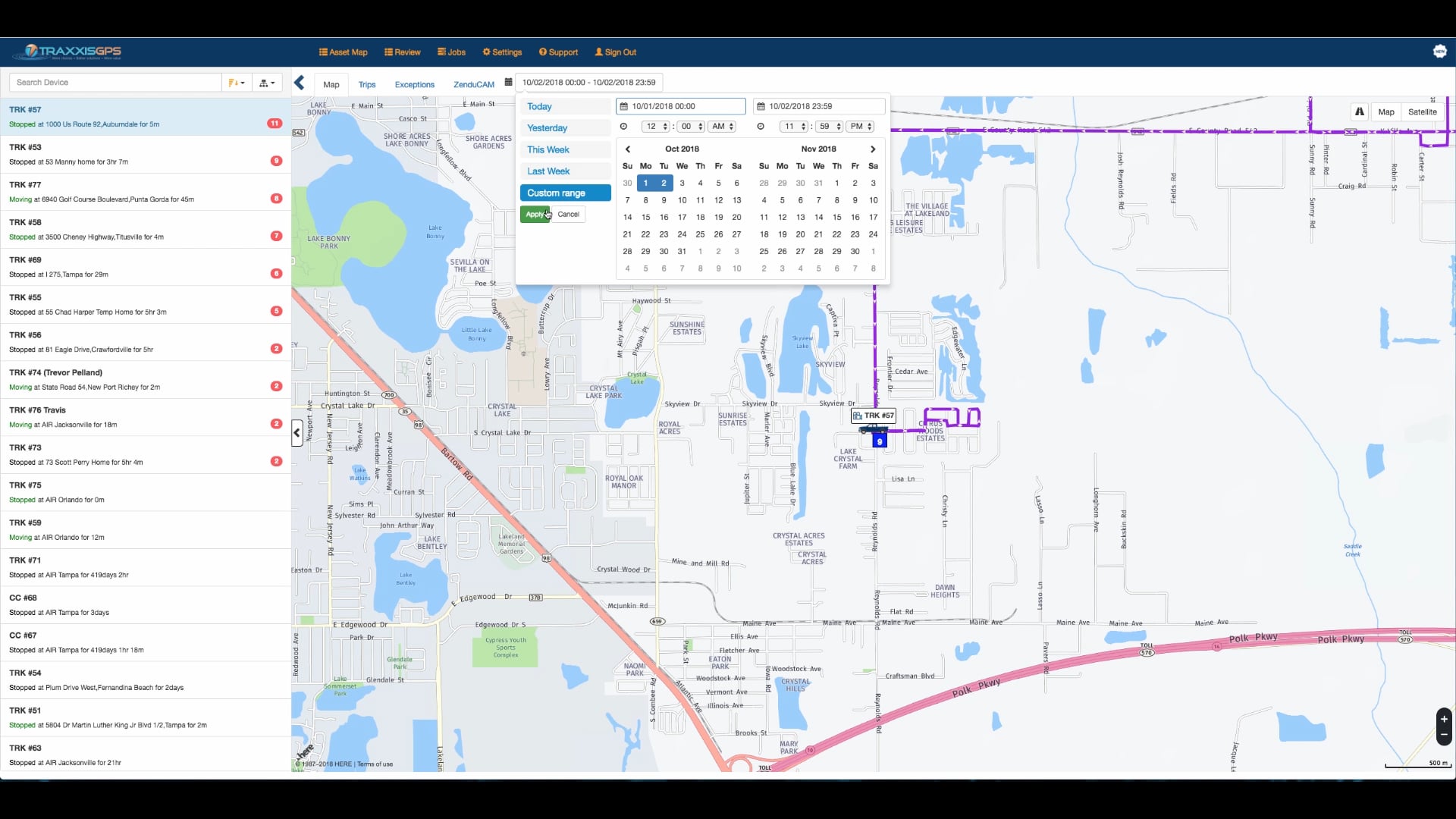Click the blue stop marker numbered 9

(880, 441)
